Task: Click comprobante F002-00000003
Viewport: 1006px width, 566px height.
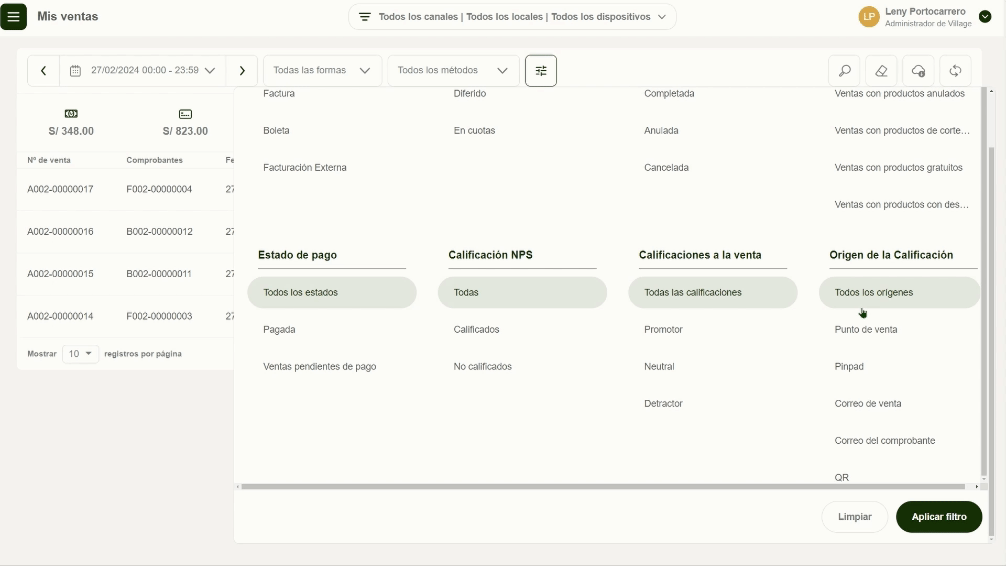Action: click(x=159, y=316)
